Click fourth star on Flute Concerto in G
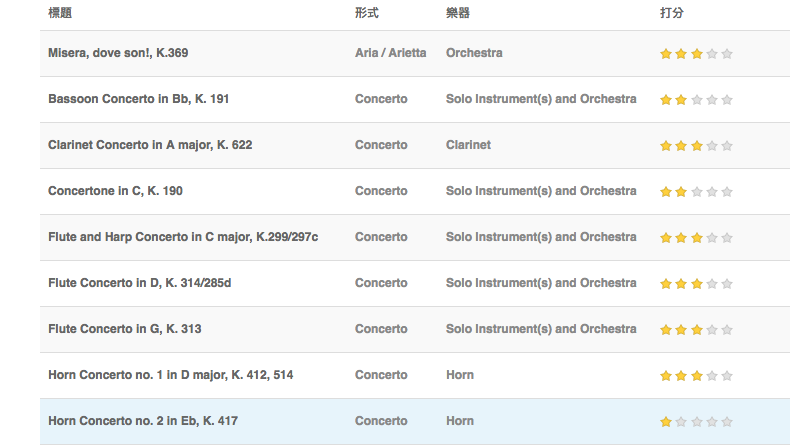 coord(712,330)
